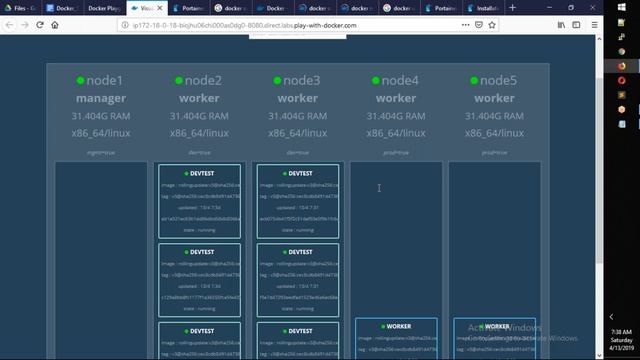Go forward to next page

[25, 25]
